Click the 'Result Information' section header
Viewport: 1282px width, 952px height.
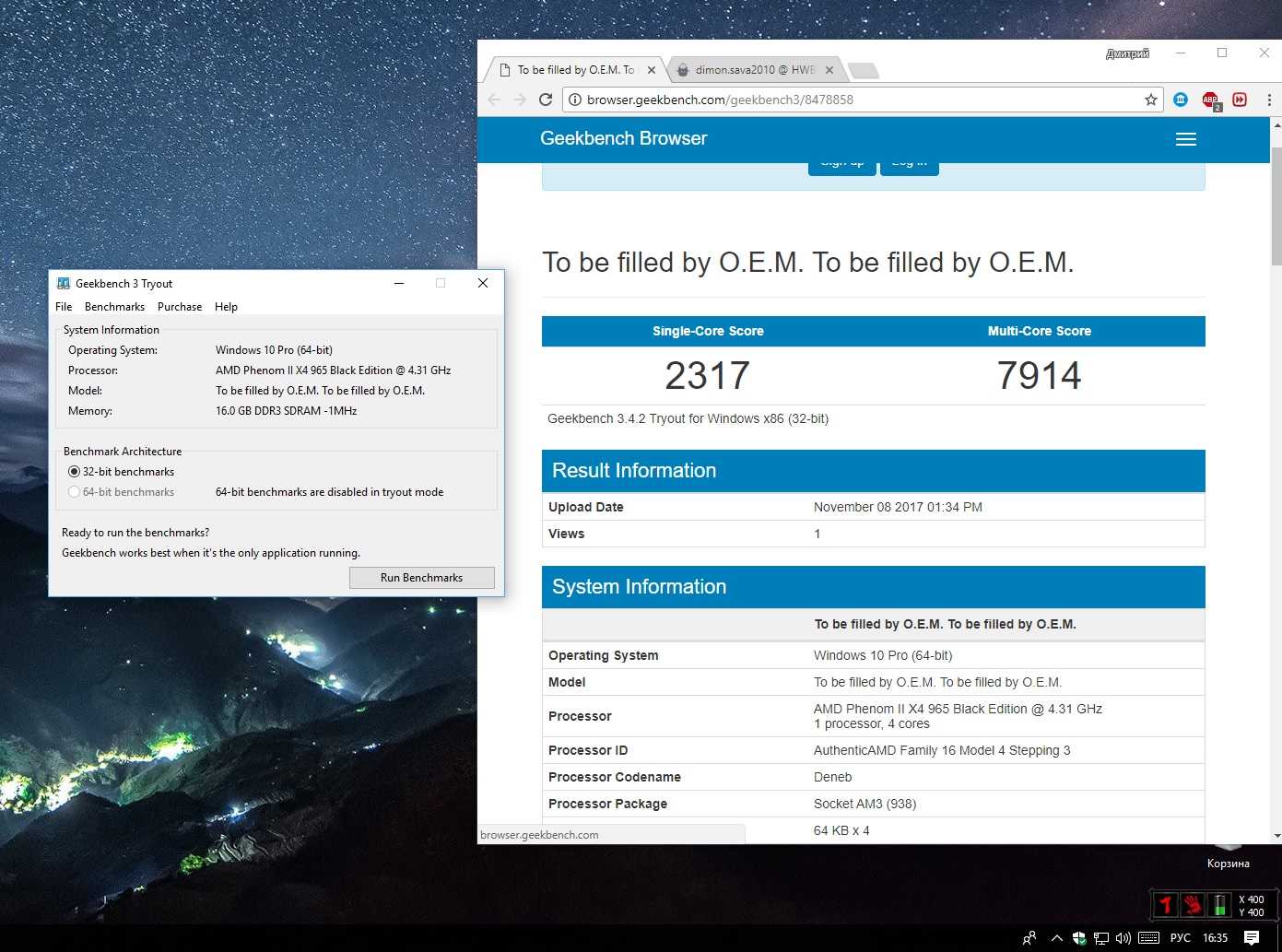pyautogui.click(x=874, y=471)
